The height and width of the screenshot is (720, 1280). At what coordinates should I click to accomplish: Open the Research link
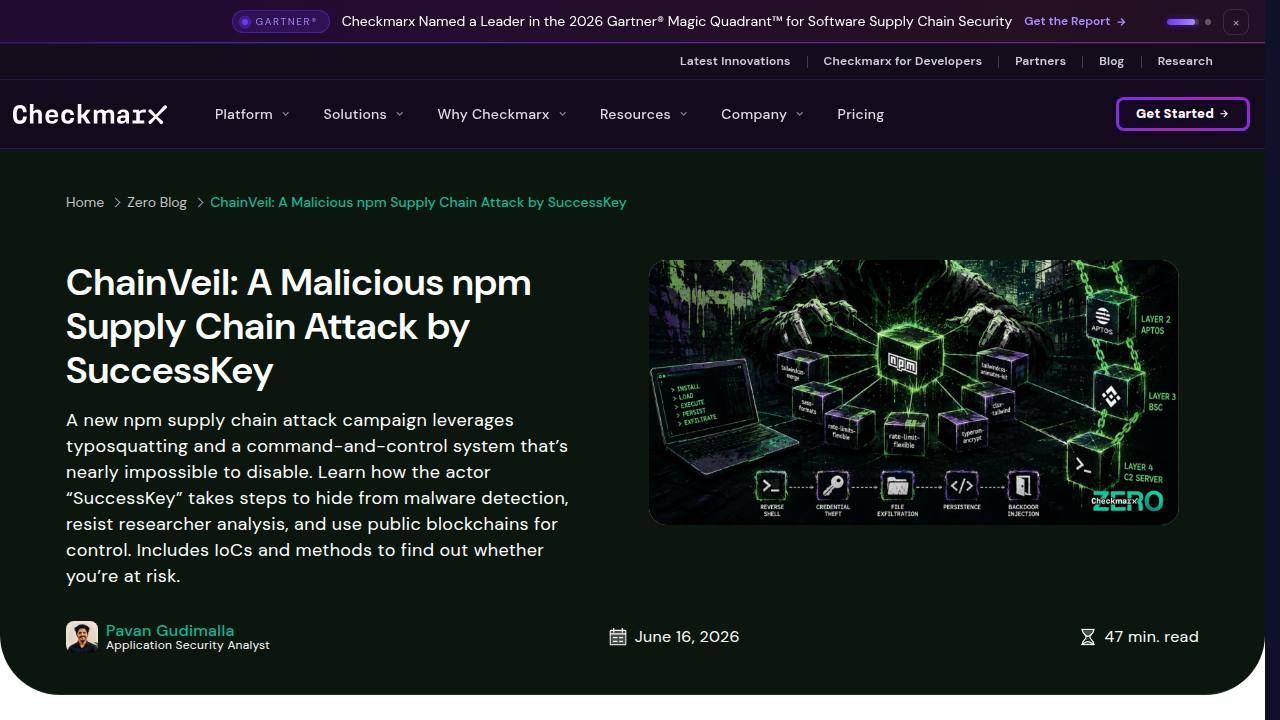pyautogui.click(x=1185, y=61)
